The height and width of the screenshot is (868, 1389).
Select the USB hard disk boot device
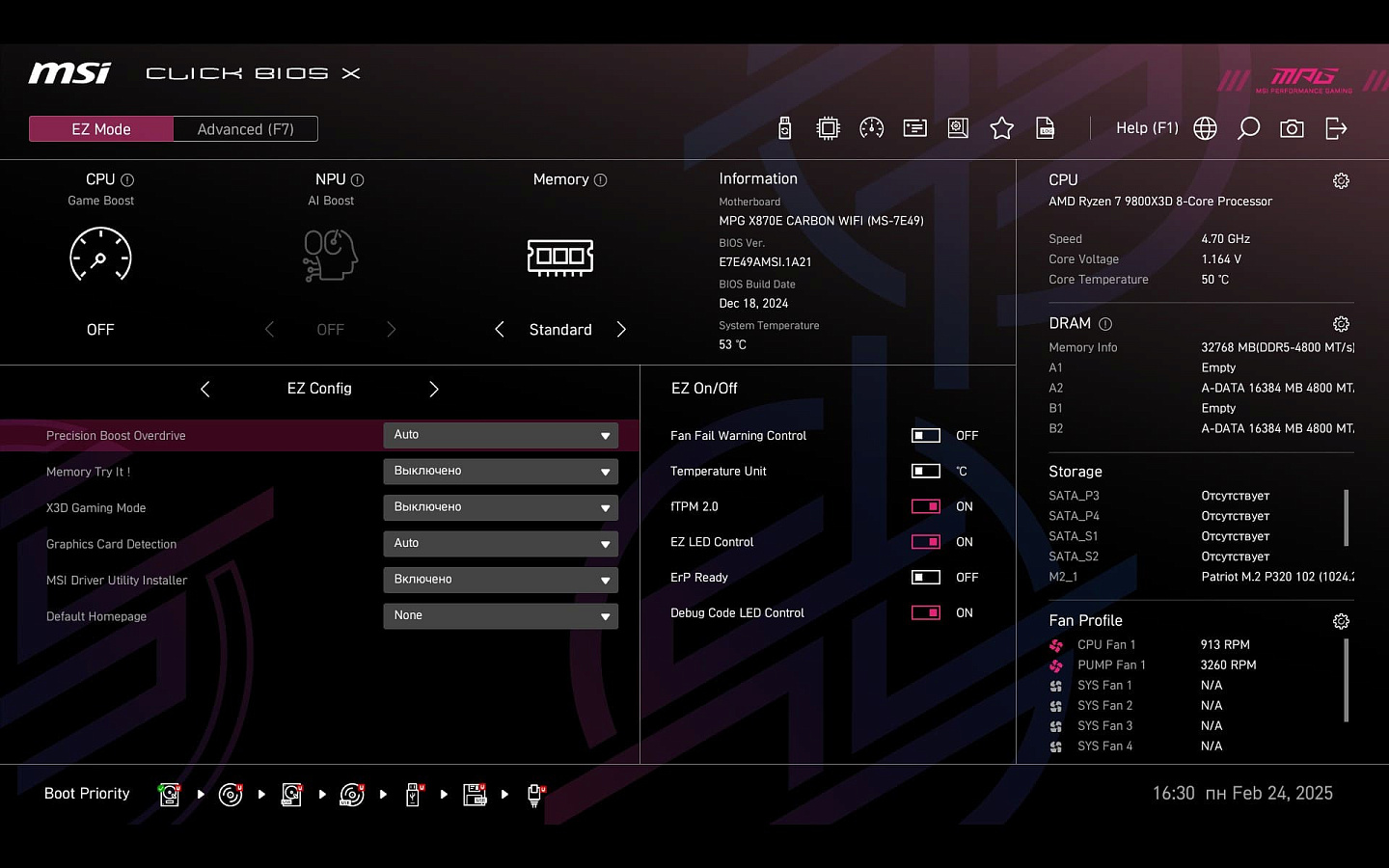tap(291, 794)
